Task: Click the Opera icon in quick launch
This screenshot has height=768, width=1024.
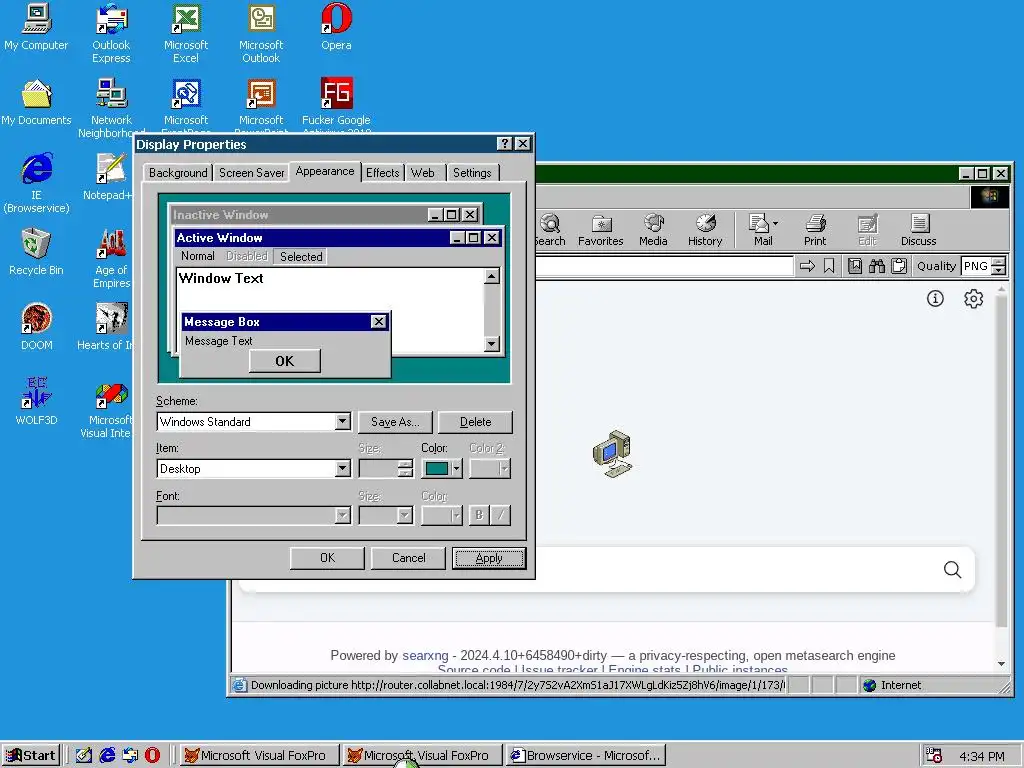Action: tap(152, 755)
